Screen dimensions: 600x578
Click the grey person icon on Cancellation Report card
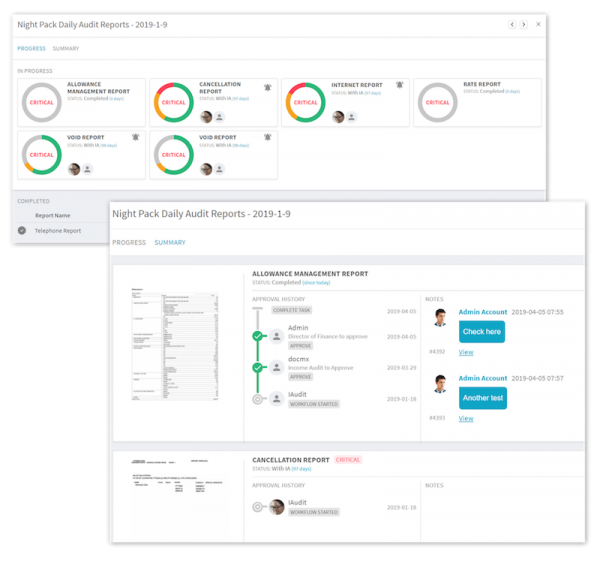(219, 117)
